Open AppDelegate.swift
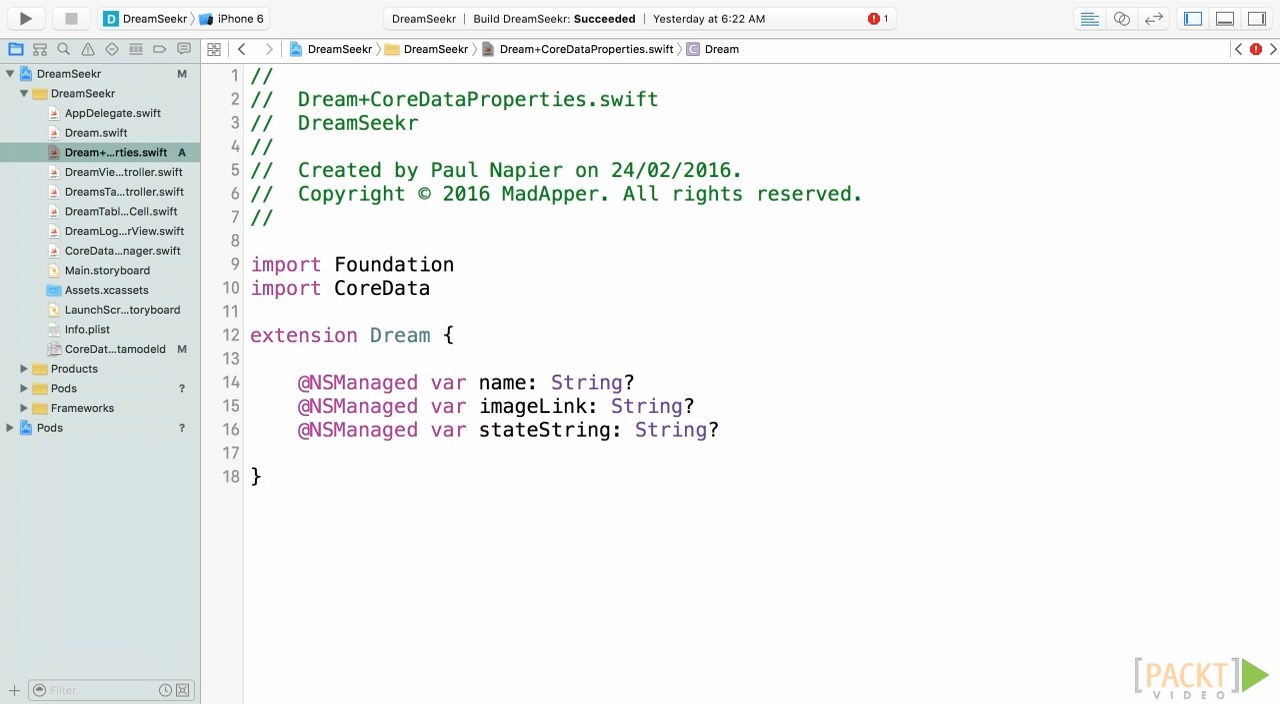1280x704 pixels. (100, 113)
